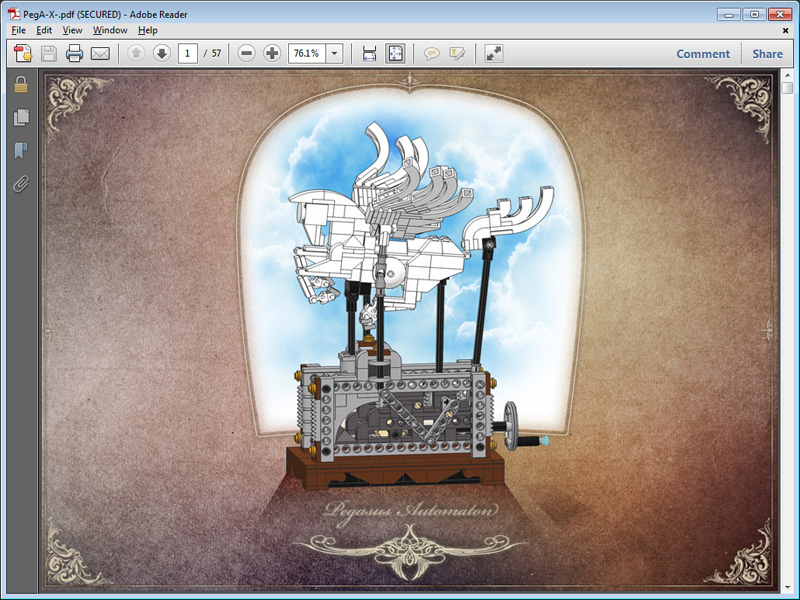Click the Create PDF online icon
Image resolution: width=800 pixels, height=600 pixels.
tap(23, 54)
